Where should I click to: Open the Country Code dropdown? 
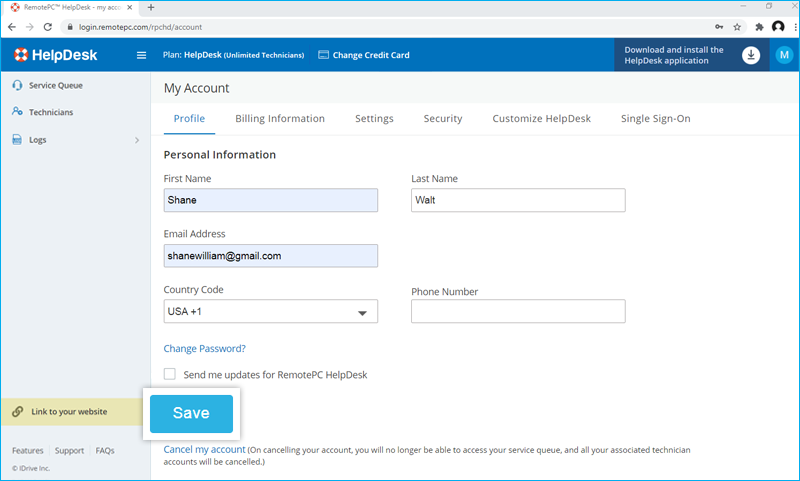[x=270, y=312]
